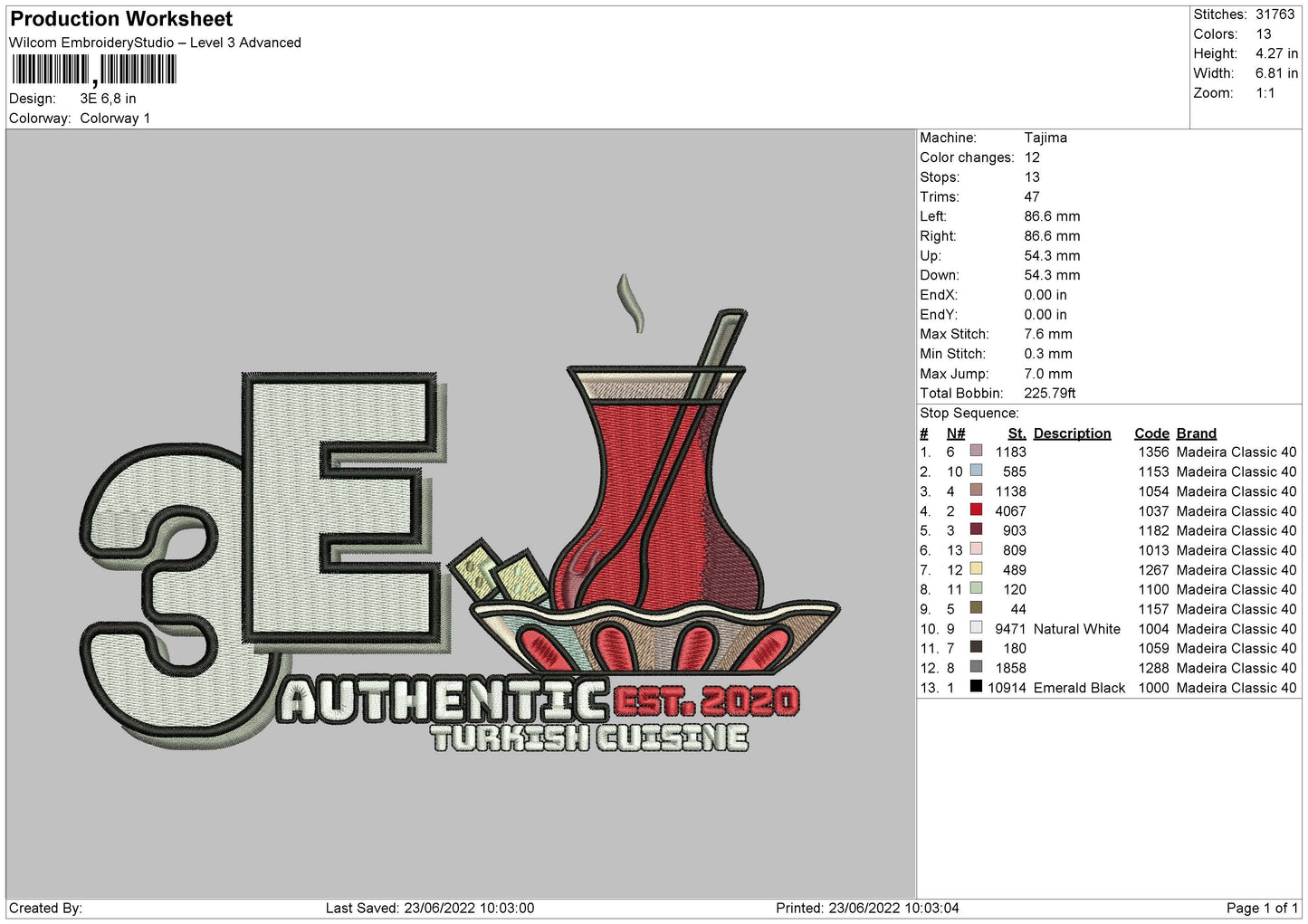The height and width of the screenshot is (924, 1308).
Task: Click the dark red swatch for code 1182
Action: pos(976,529)
